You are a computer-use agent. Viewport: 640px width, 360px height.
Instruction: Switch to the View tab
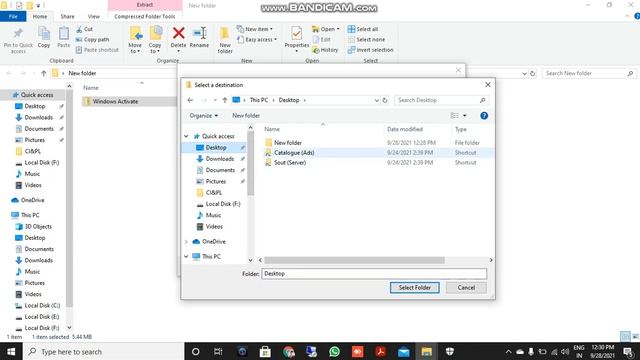tap(93, 16)
